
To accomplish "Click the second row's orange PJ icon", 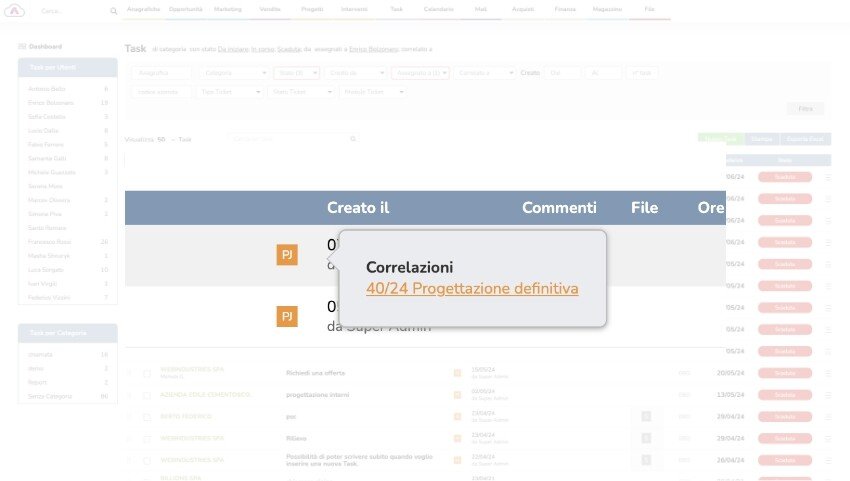I will click(287, 317).
